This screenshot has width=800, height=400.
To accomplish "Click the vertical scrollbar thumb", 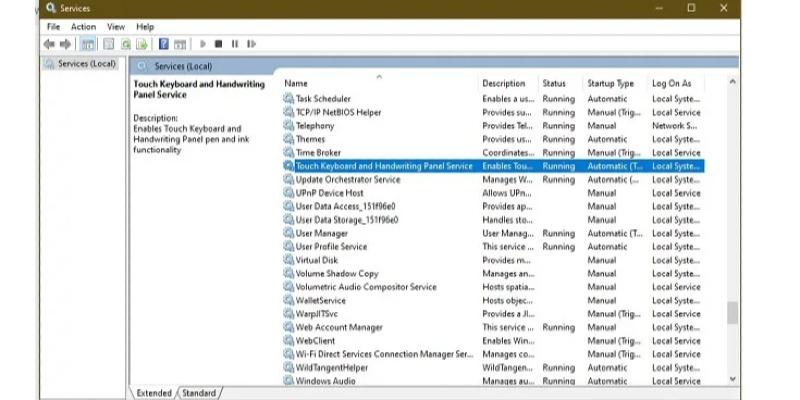I will coord(733,312).
